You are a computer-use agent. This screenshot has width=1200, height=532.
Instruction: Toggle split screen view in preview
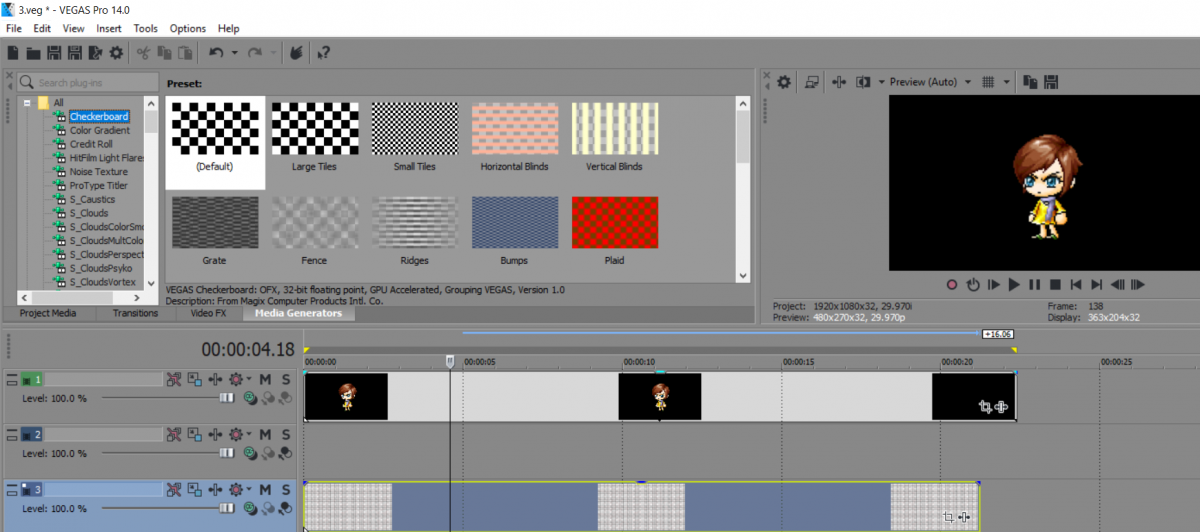[x=863, y=82]
